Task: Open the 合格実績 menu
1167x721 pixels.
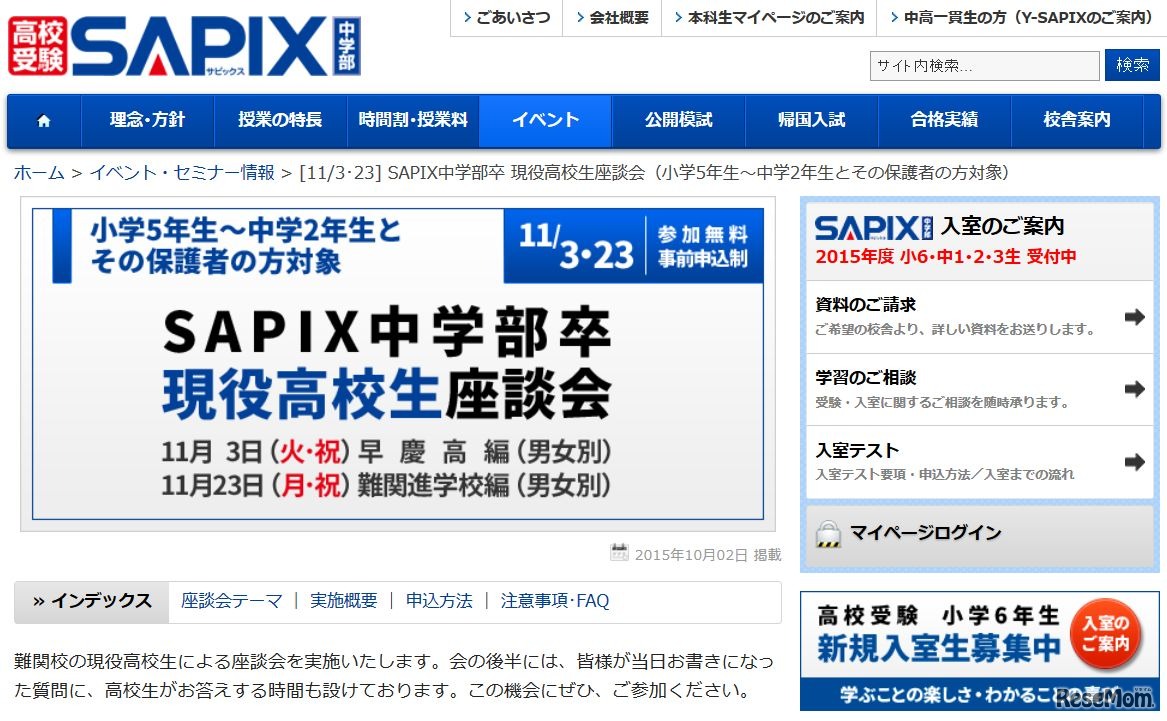Action: tap(944, 120)
